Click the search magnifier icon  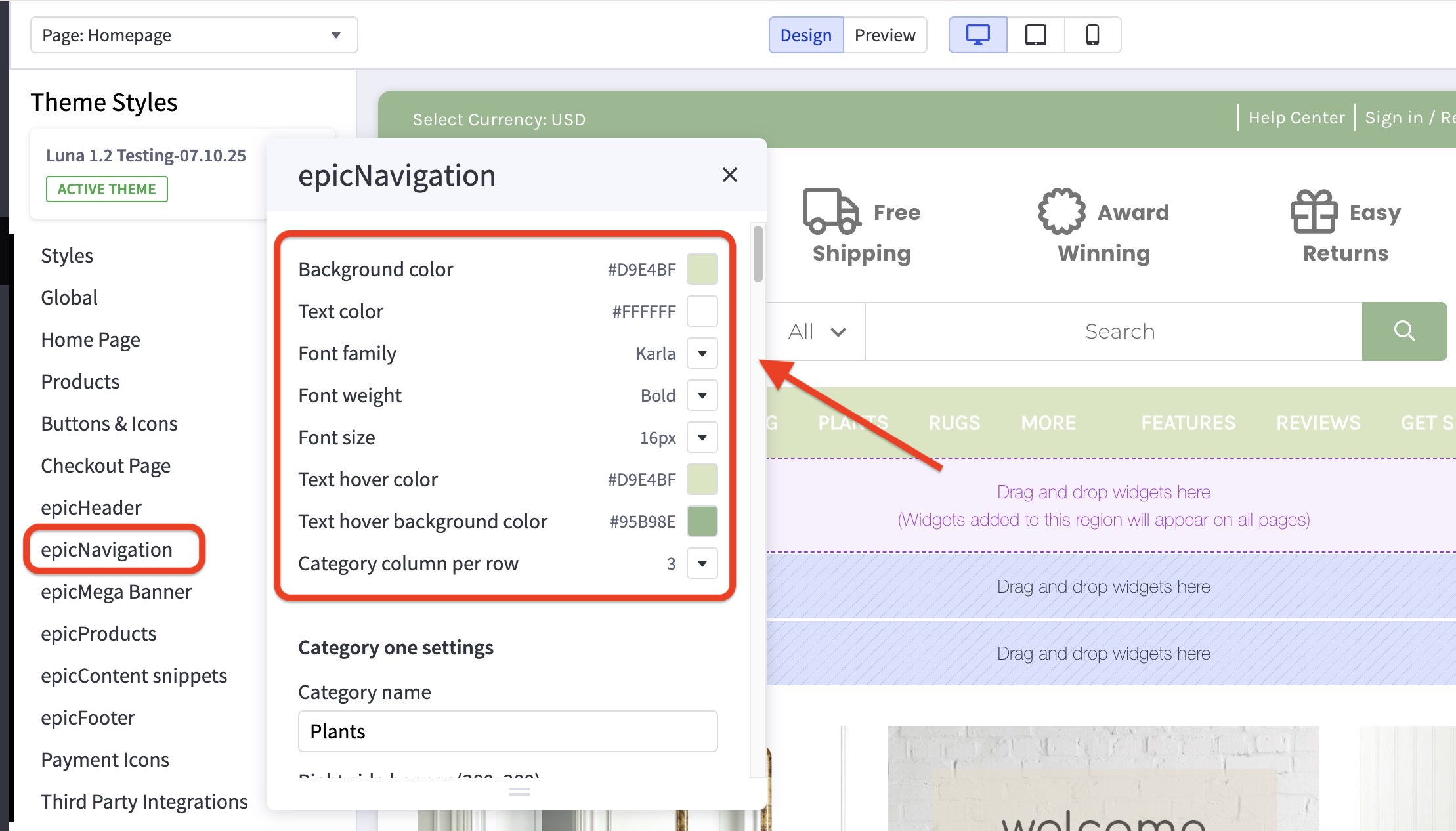pyautogui.click(x=1405, y=331)
